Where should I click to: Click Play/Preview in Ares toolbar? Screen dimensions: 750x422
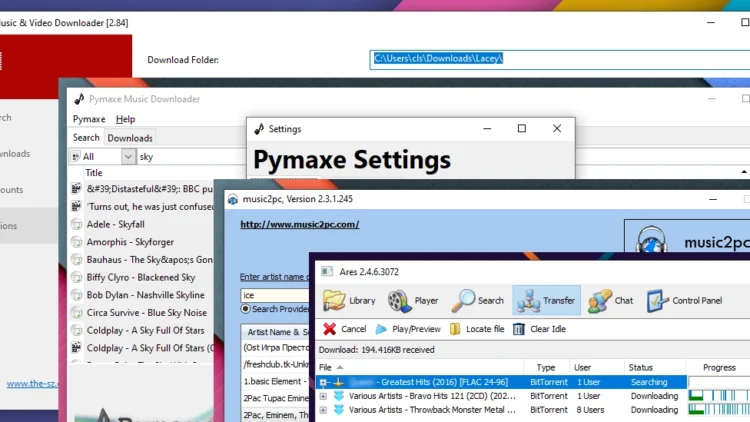point(409,329)
